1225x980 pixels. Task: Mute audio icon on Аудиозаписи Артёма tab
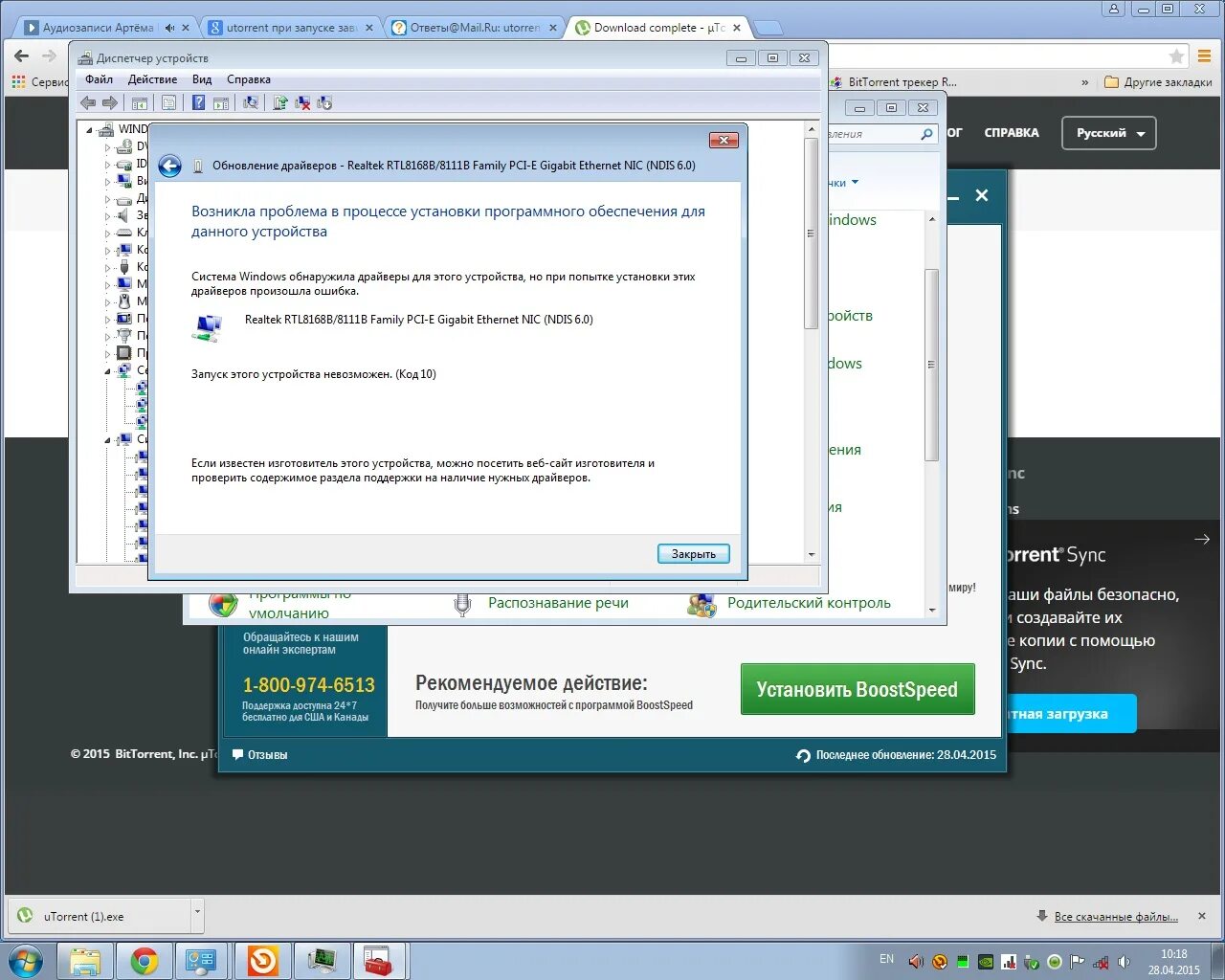click(170, 28)
